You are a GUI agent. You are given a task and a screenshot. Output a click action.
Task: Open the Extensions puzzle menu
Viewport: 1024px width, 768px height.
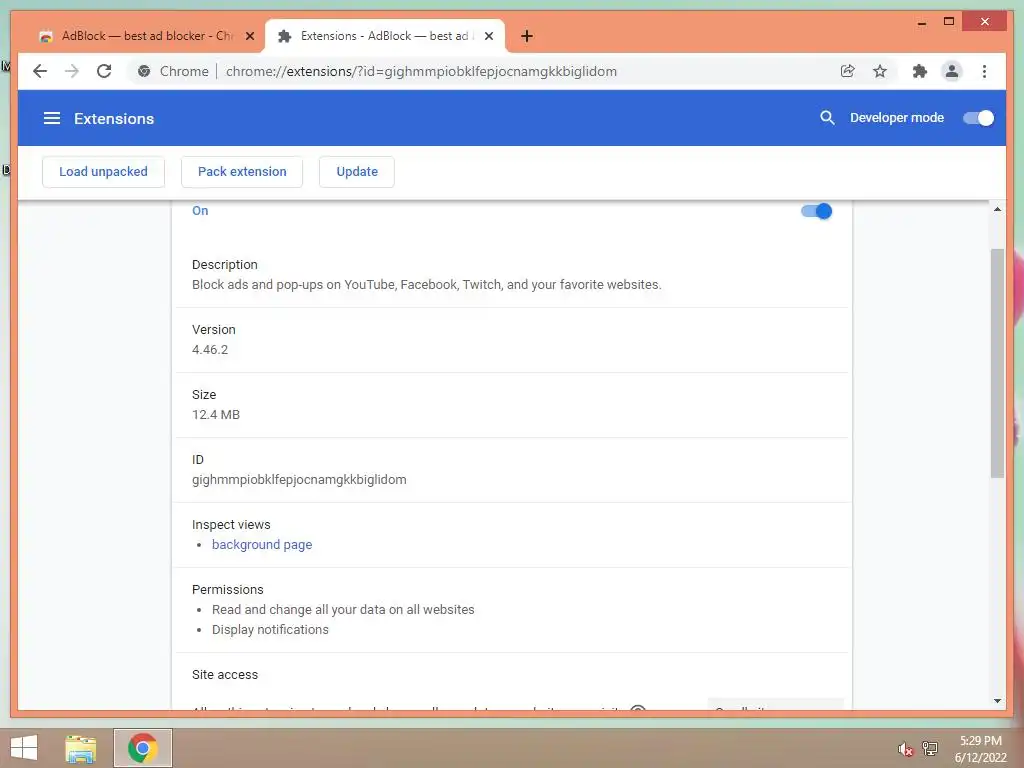click(x=920, y=71)
